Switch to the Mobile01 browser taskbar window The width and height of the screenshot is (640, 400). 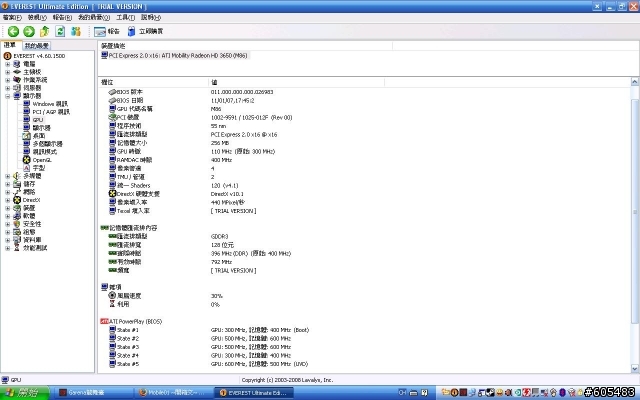pyautogui.click(x=172, y=393)
